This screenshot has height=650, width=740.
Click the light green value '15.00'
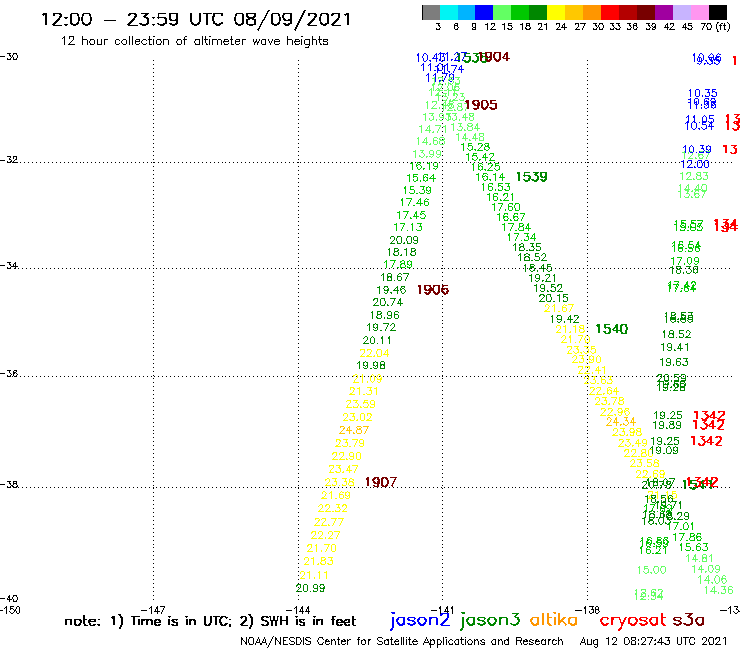(x=651, y=570)
